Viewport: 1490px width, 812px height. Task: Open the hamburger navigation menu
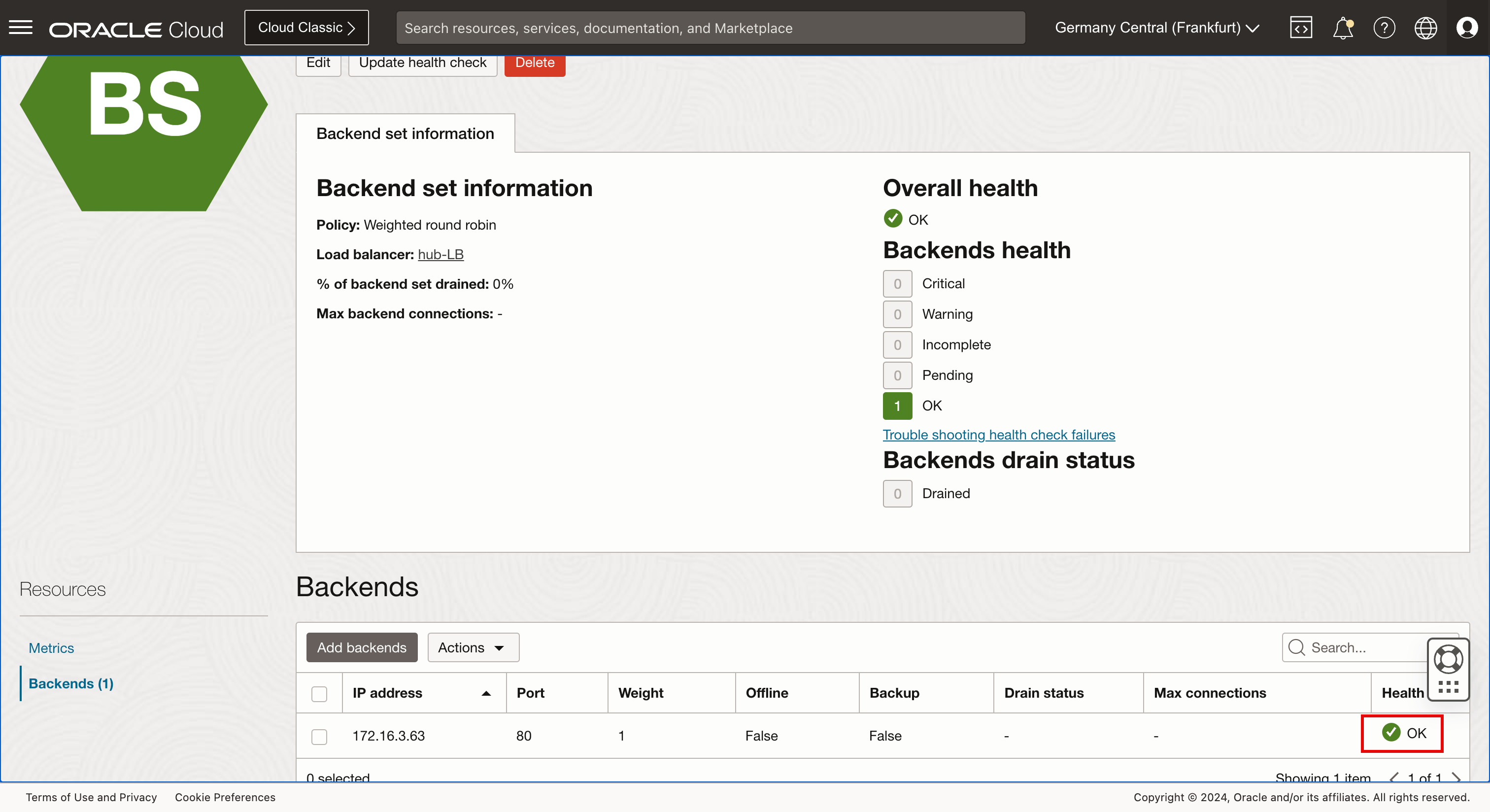pyautogui.click(x=21, y=28)
